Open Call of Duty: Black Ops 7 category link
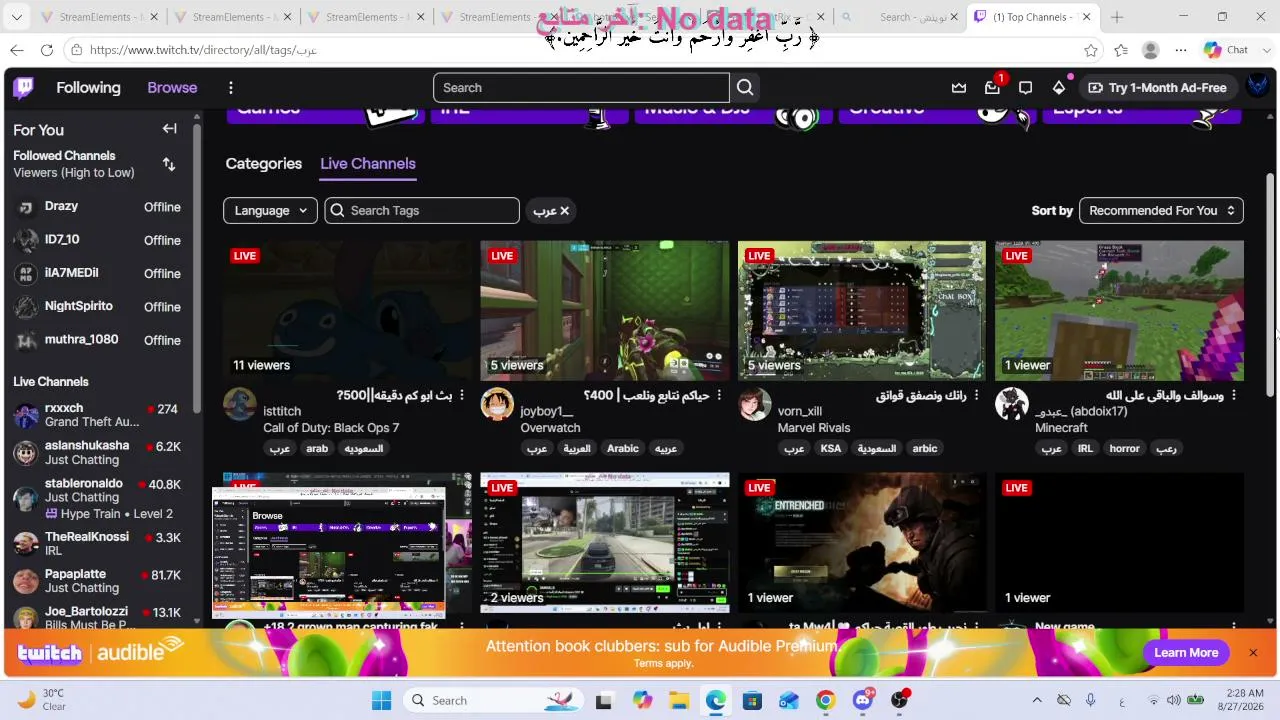This screenshot has height=720, width=1280. tap(331, 428)
